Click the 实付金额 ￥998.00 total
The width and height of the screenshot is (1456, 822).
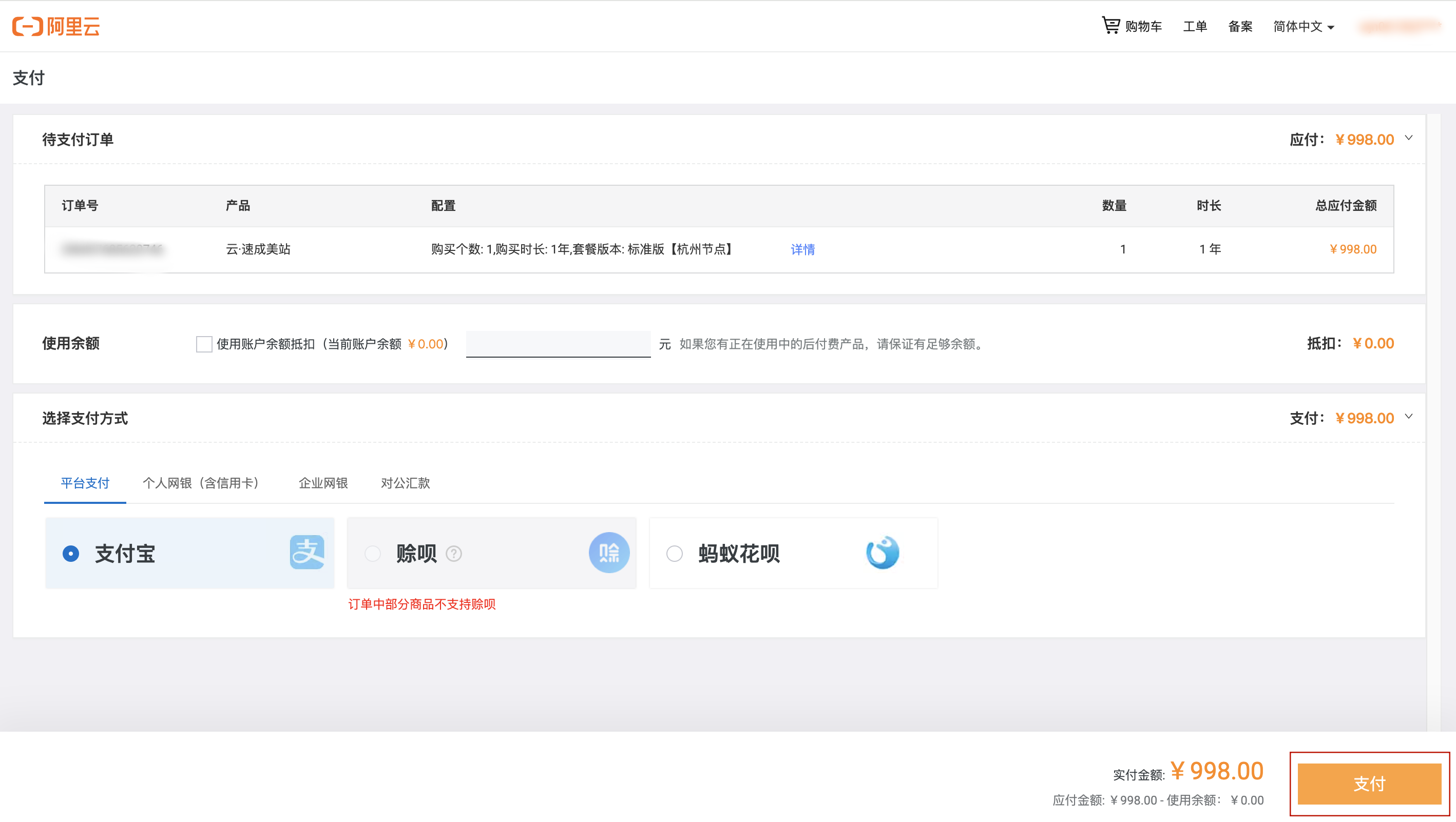pyautogui.click(x=1216, y=771)
